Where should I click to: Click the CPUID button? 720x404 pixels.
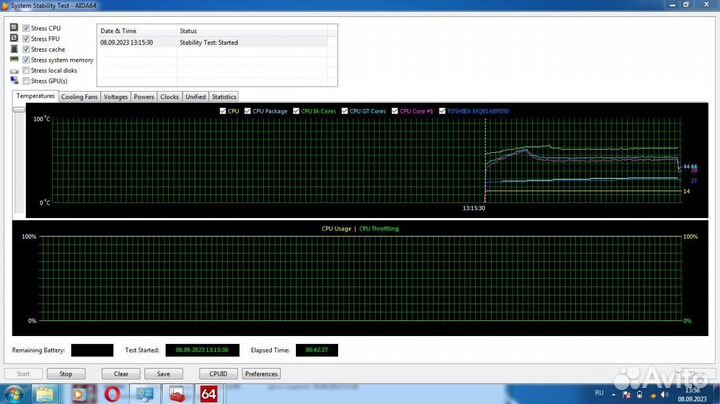[x=216, y=373]
